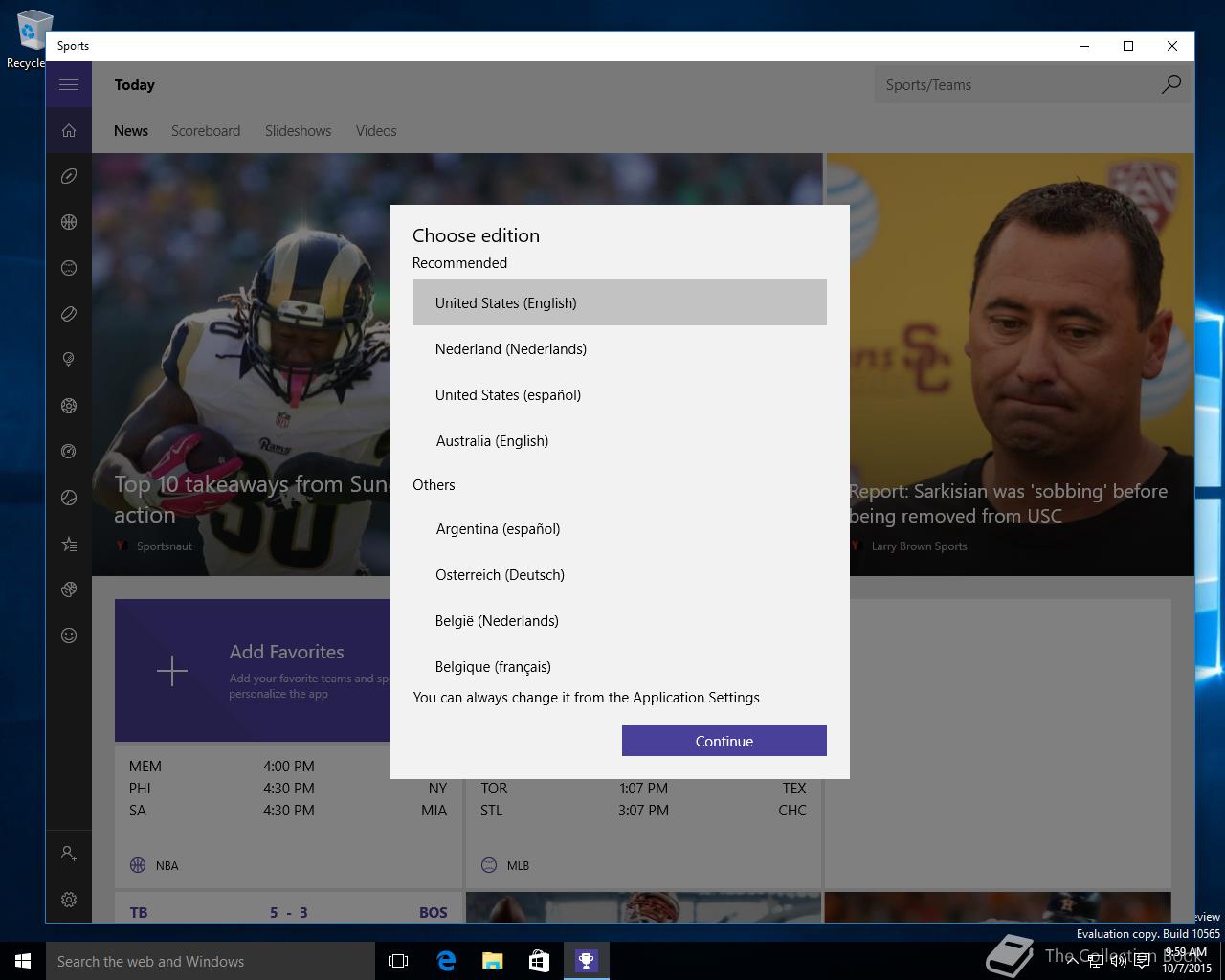Image resolution: width=1225 pixels, height=980 pixels.
Task: Click the plus icon on Add Favorites
Action: tap(172, 671)
